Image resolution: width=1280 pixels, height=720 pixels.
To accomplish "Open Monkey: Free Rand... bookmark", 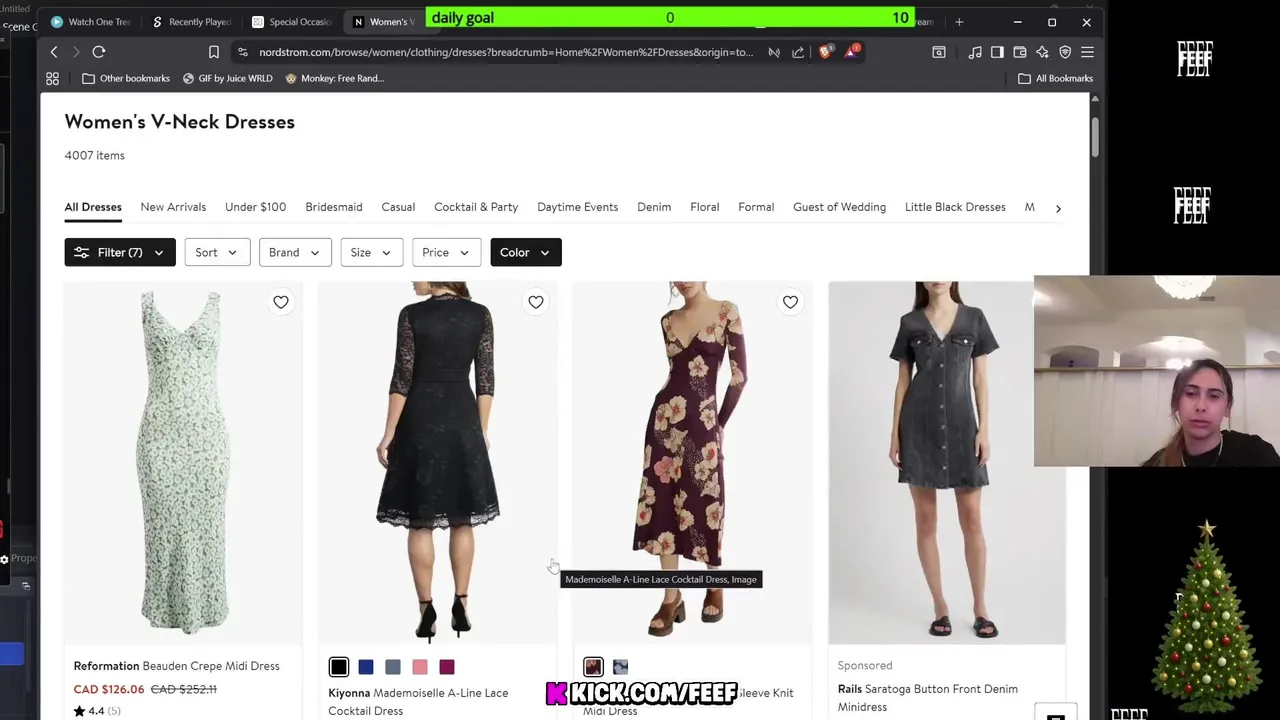I will tap(334, 78).
